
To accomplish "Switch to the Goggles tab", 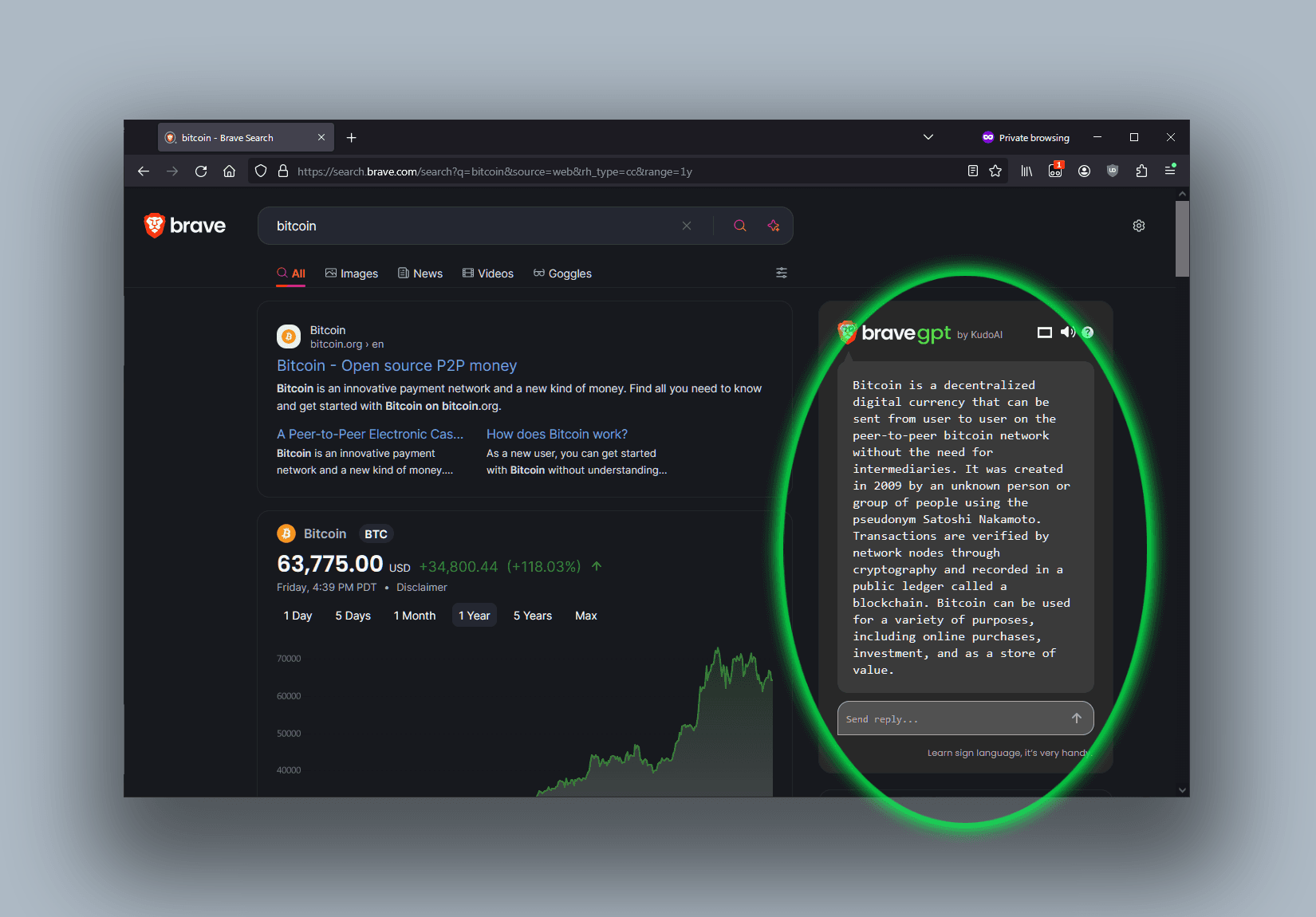I will pos(562,274).
